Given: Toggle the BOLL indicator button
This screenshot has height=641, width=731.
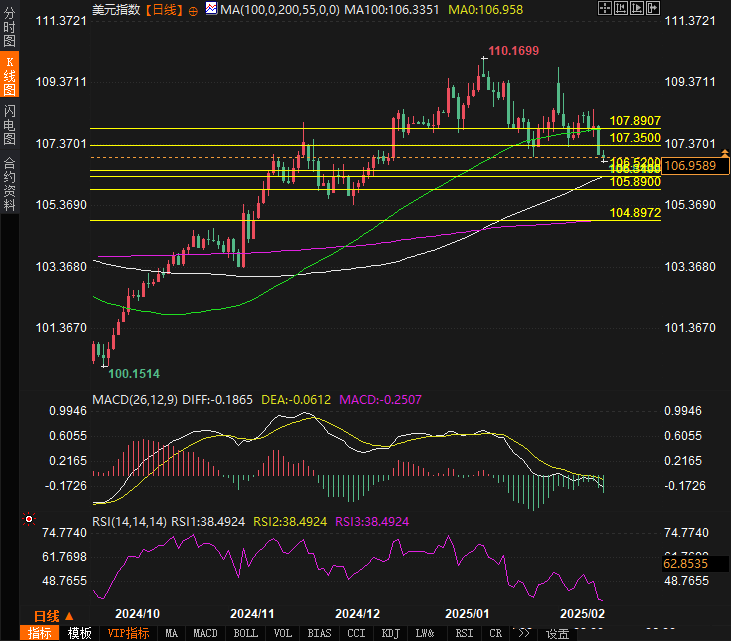Looking at the screenshot, I should [x=245, y=633].
